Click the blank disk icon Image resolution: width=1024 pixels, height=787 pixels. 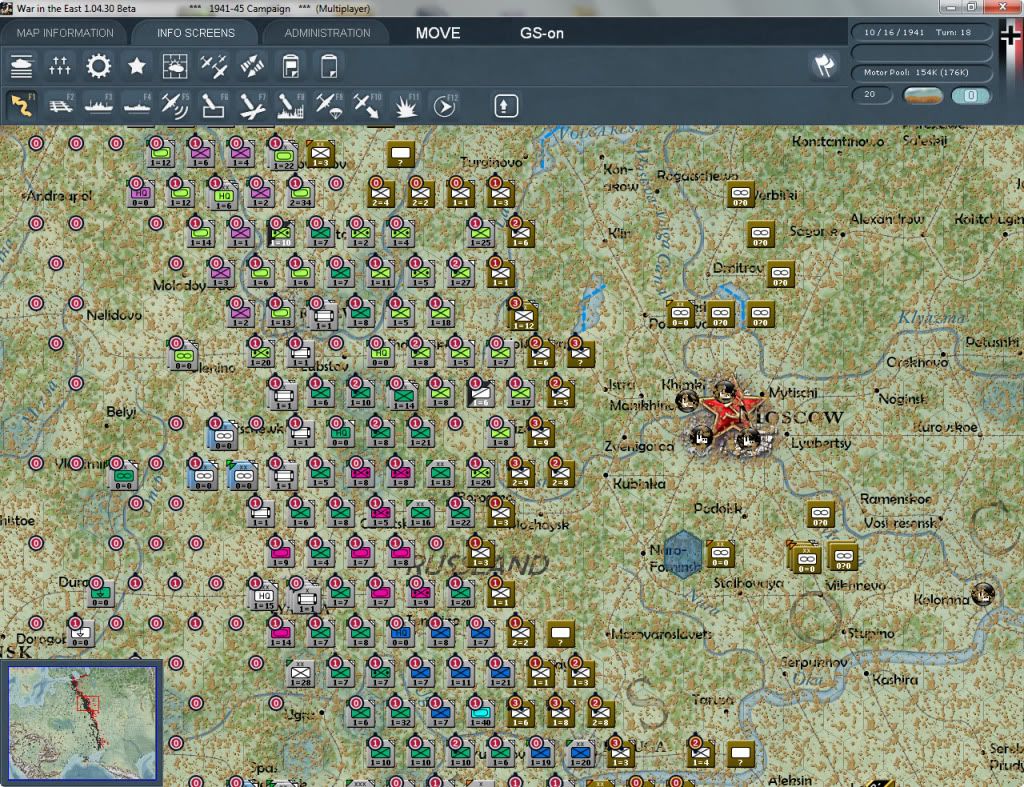[329, 66]
